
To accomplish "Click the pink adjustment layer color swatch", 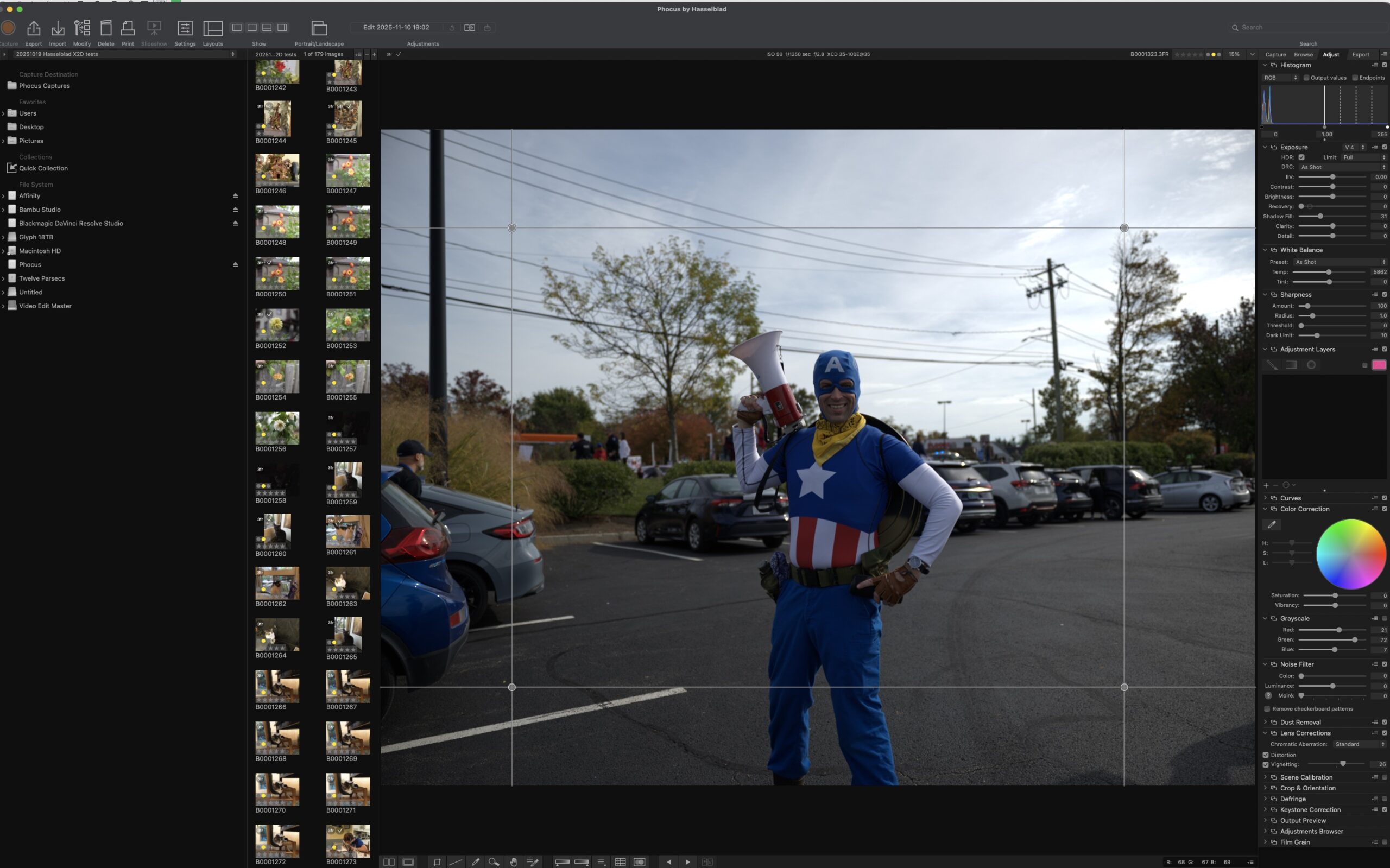I will click(1379, 365).
